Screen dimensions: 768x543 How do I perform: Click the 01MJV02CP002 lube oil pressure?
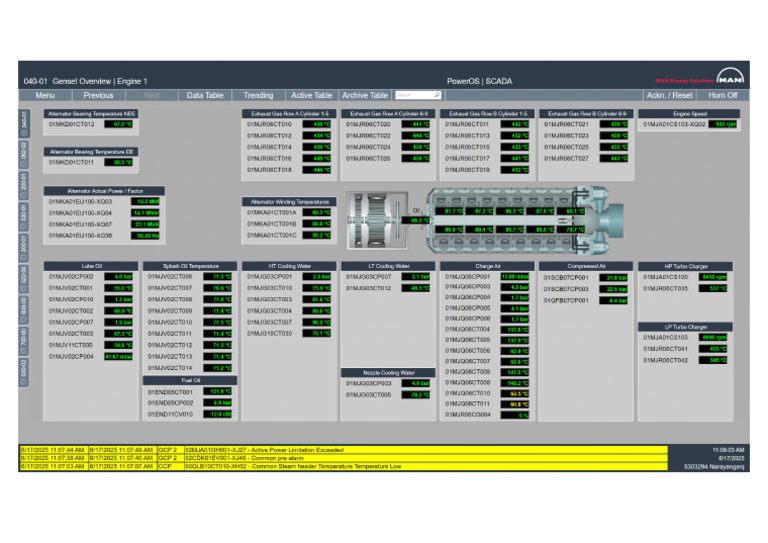pyautogui.click(x=119, y=277)
